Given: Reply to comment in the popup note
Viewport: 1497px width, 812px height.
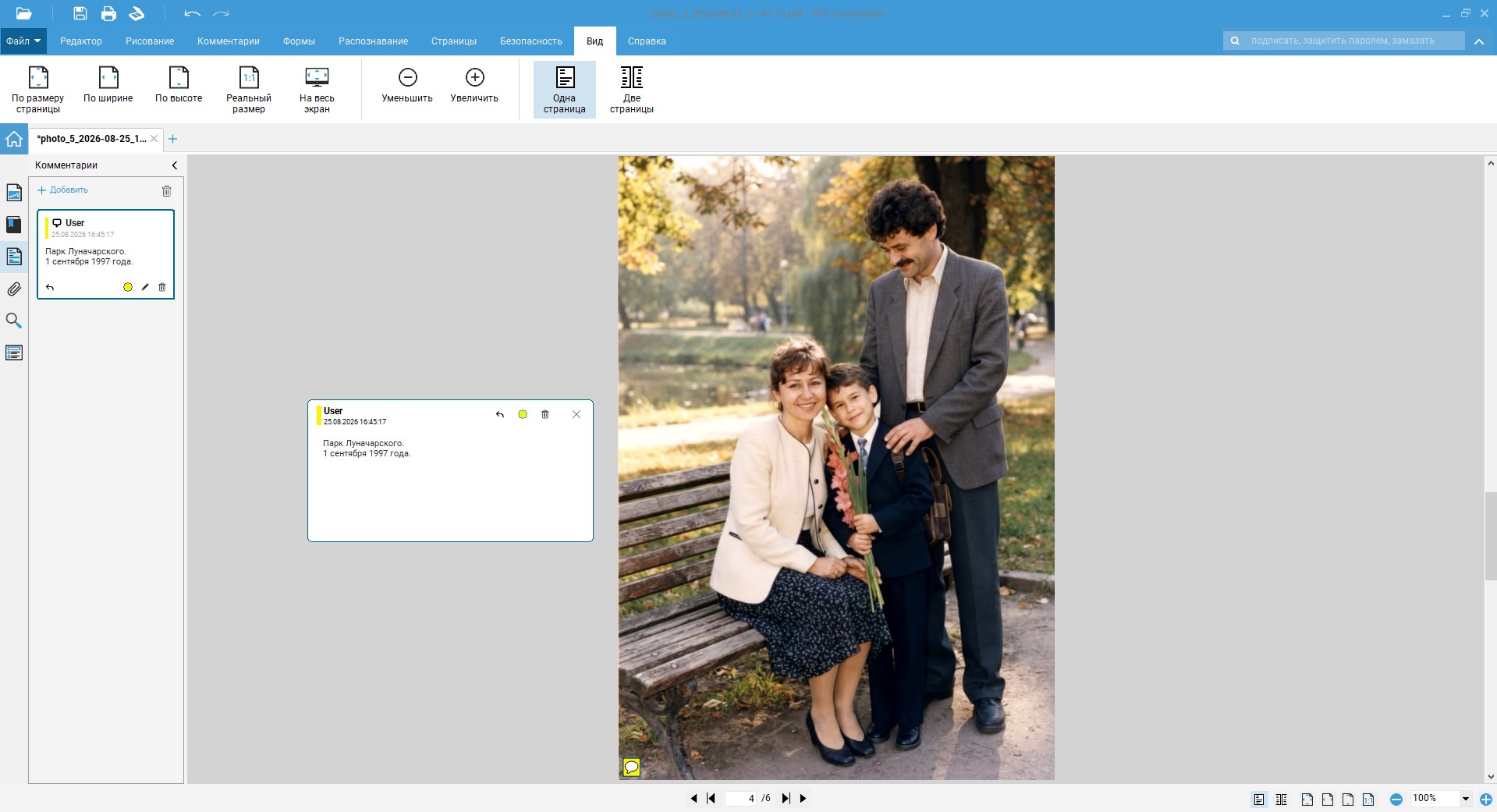Looking at the screenshot, I should pos(500,414).
